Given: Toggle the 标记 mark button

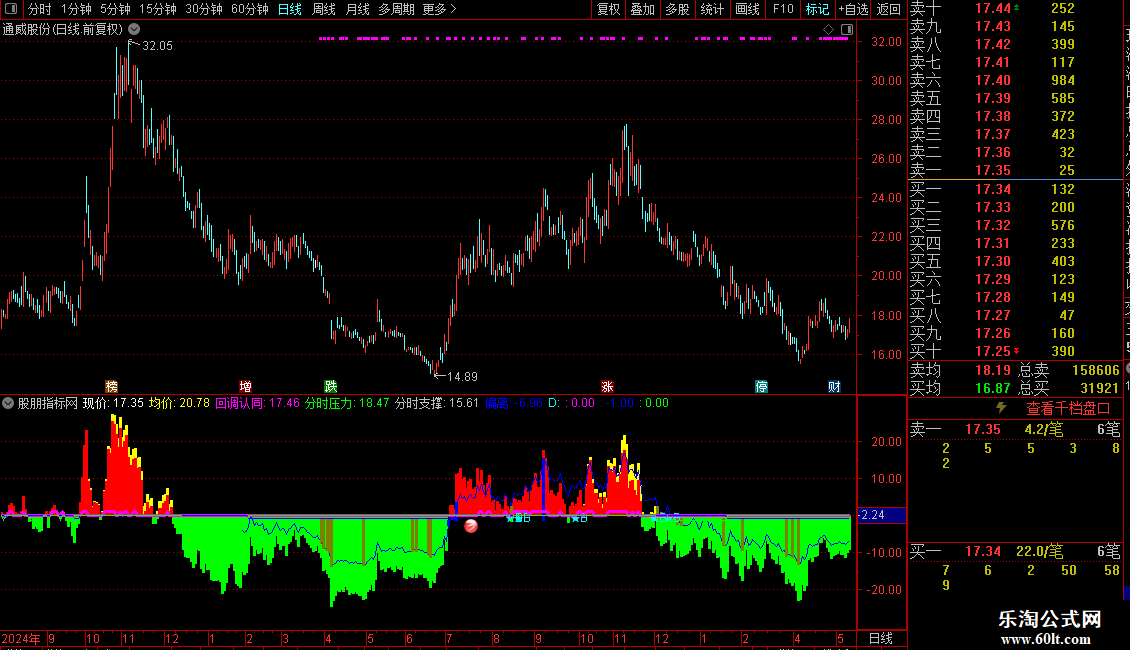Looking at the screenshot, I should point(817,9).
